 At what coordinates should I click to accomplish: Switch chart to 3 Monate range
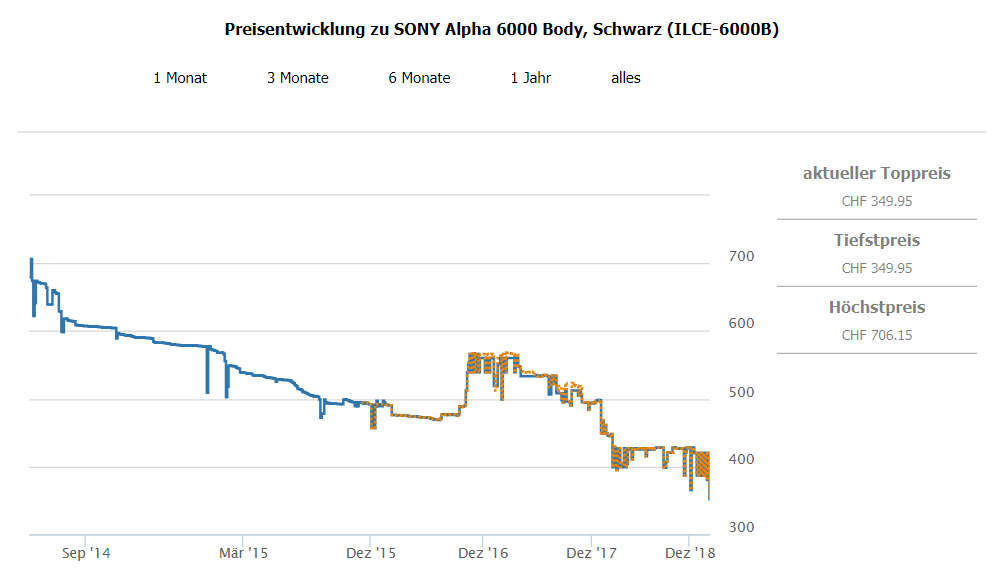[298, 78]
